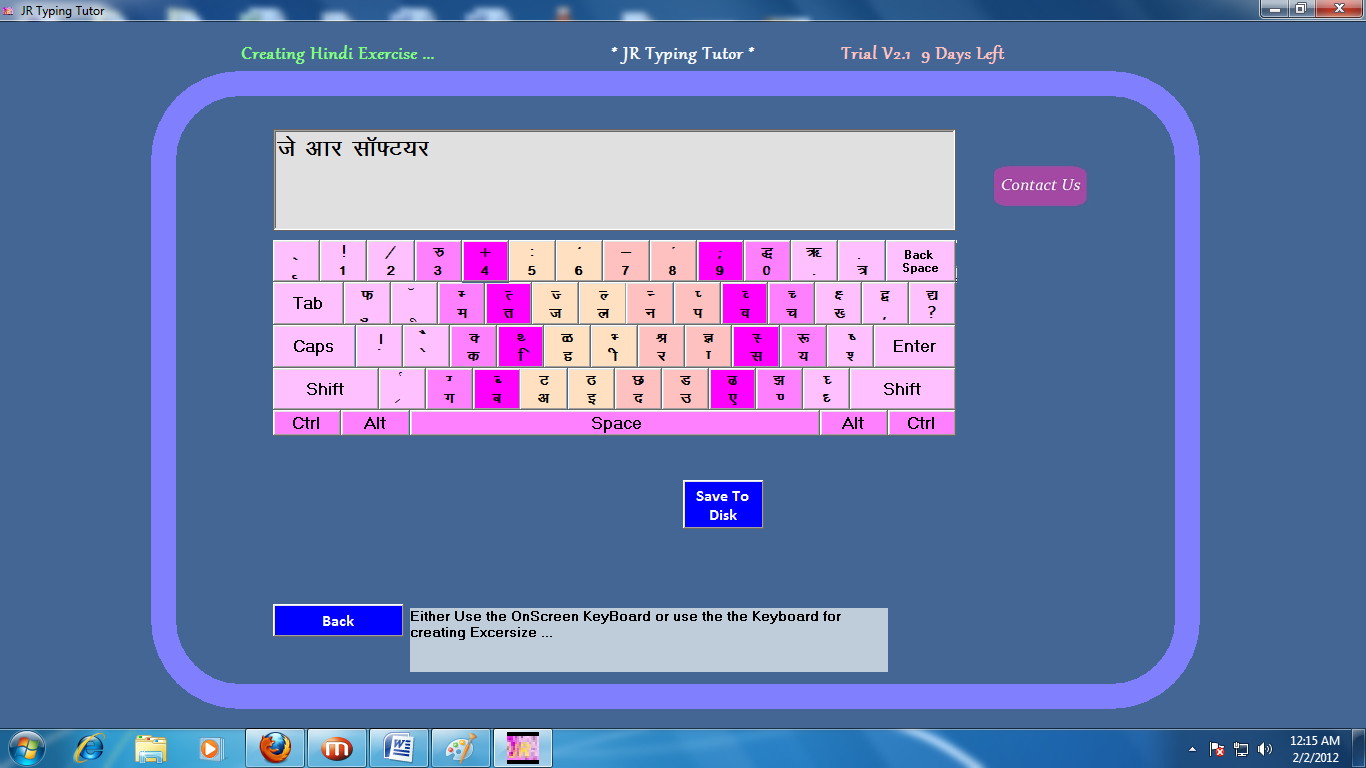Click the ल key
1366x768 pixels.
click(x=602, y=303)
